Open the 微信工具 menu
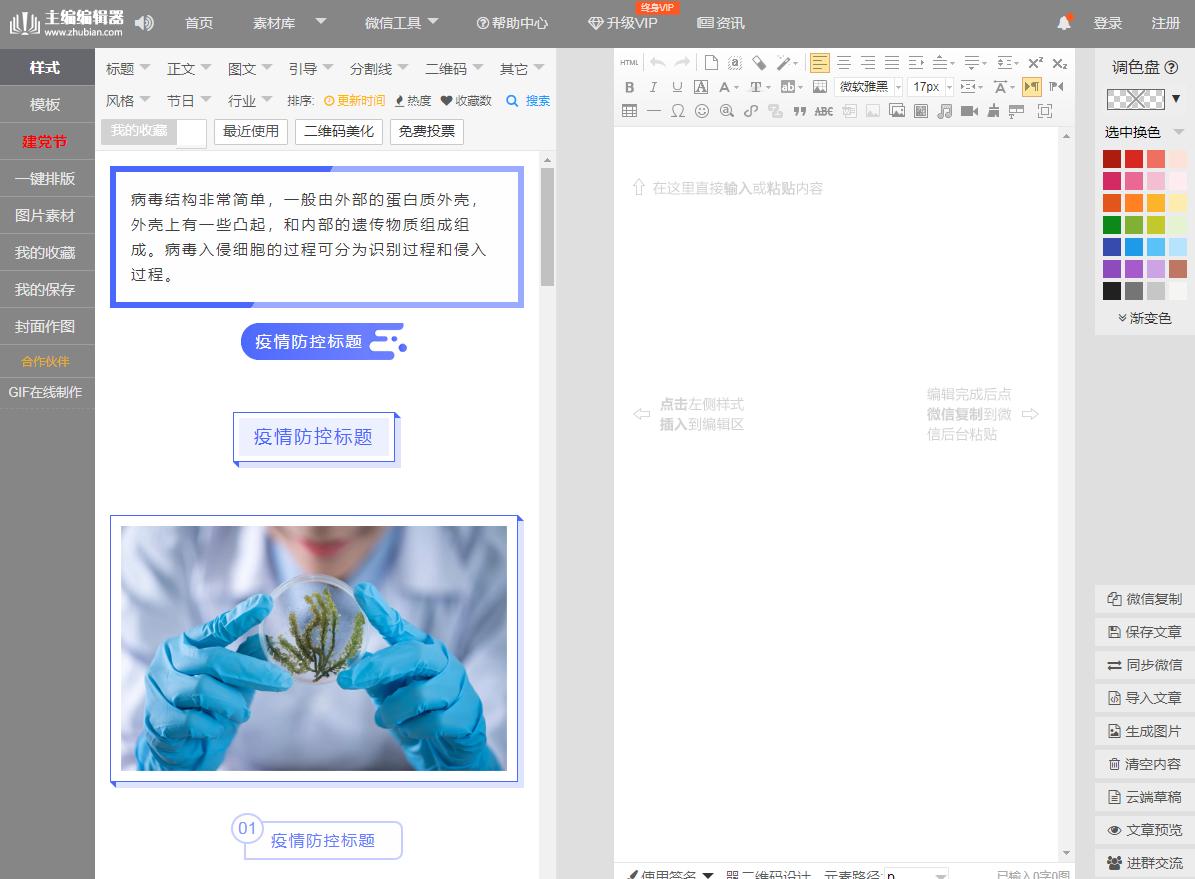Image resolution: width=1195 pixels, height=879 pixels. point(395,23)
